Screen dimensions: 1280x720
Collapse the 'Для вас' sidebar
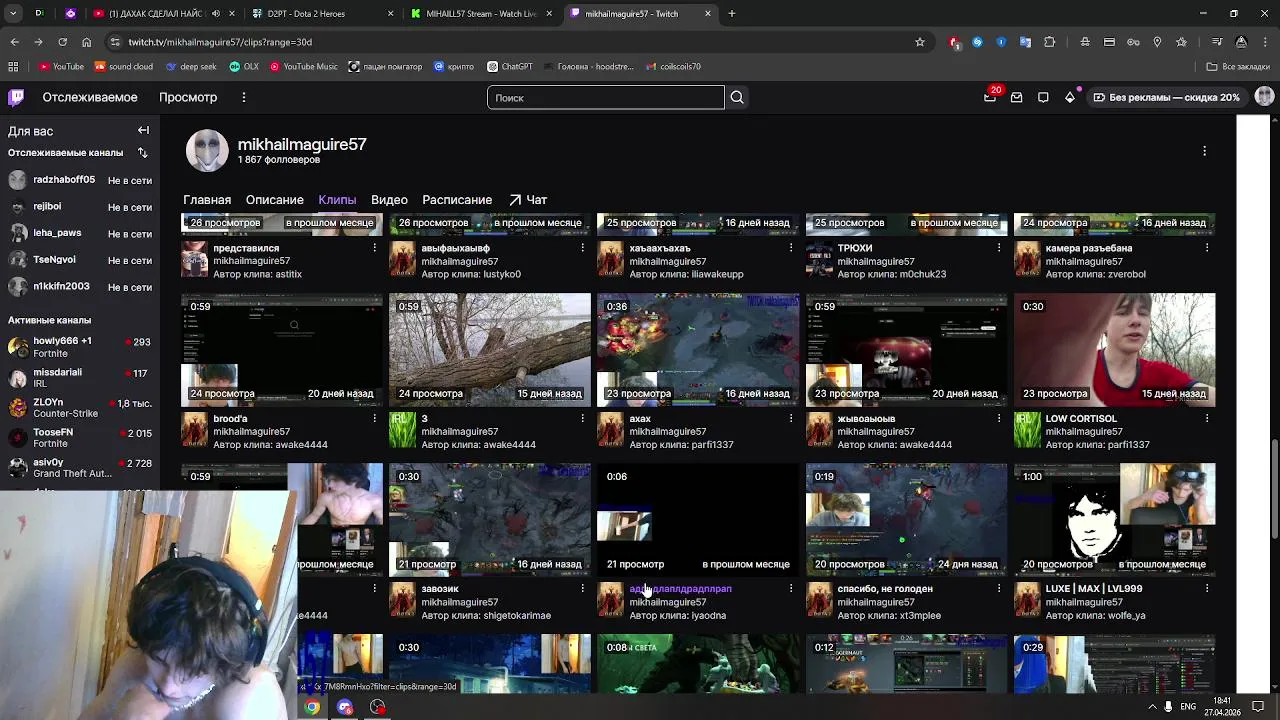(143, 131)
